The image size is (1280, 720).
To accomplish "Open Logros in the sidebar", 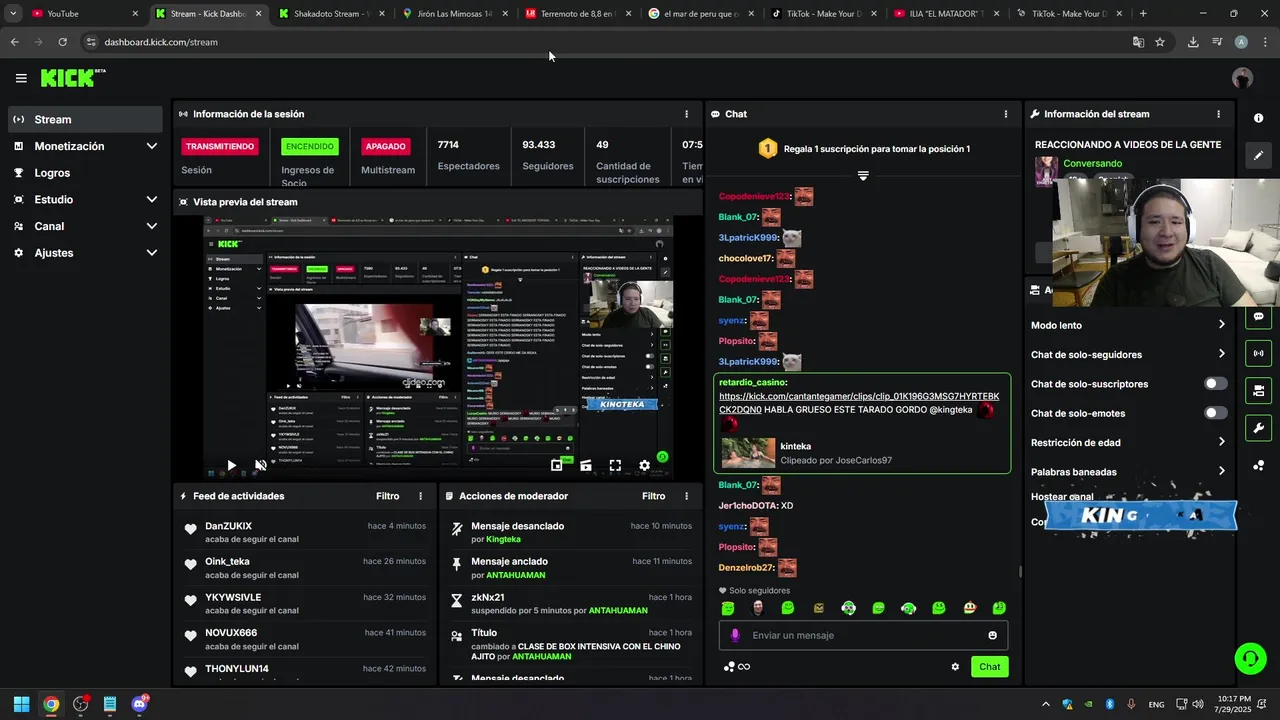I will (84, 173).
